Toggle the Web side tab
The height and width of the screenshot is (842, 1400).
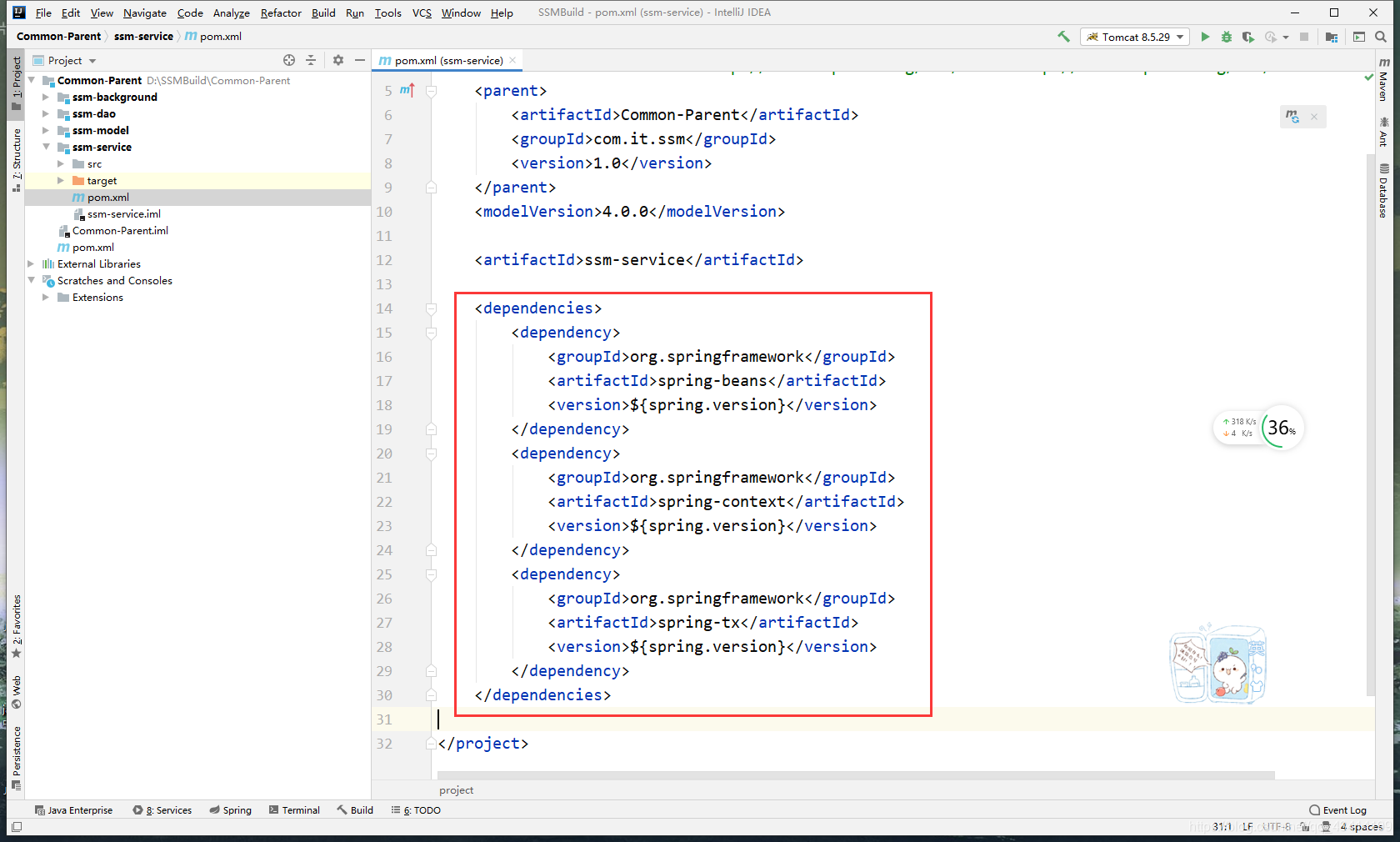[x=17, y=693]
